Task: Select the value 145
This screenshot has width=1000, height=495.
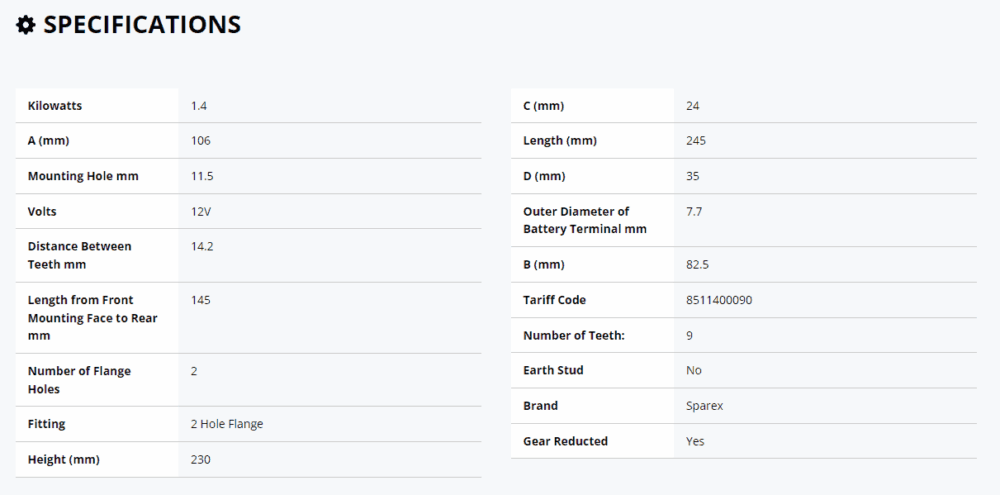Action: 200,300
